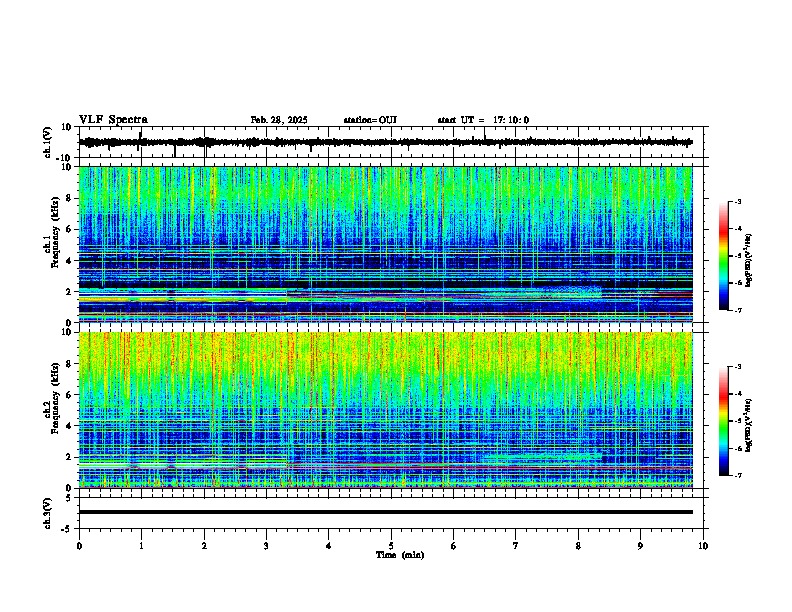This screenshot has width=792, height=612.
Task: Click the "9" tick on the time axis
Action: (640, 546)
